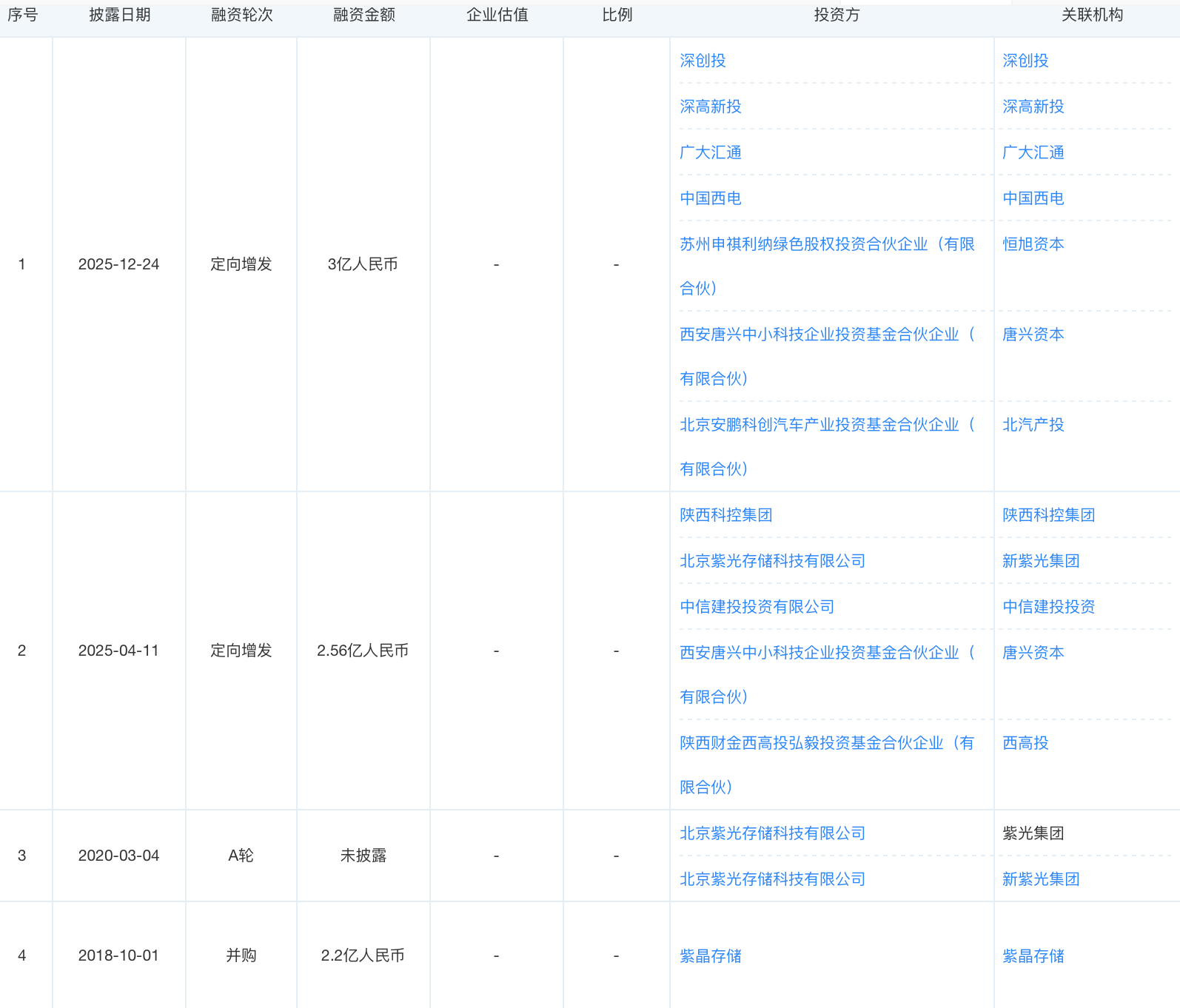Click the 融资轮次 column header
Viewport: 1180px width, 1008px height.
tap(241, 15)
